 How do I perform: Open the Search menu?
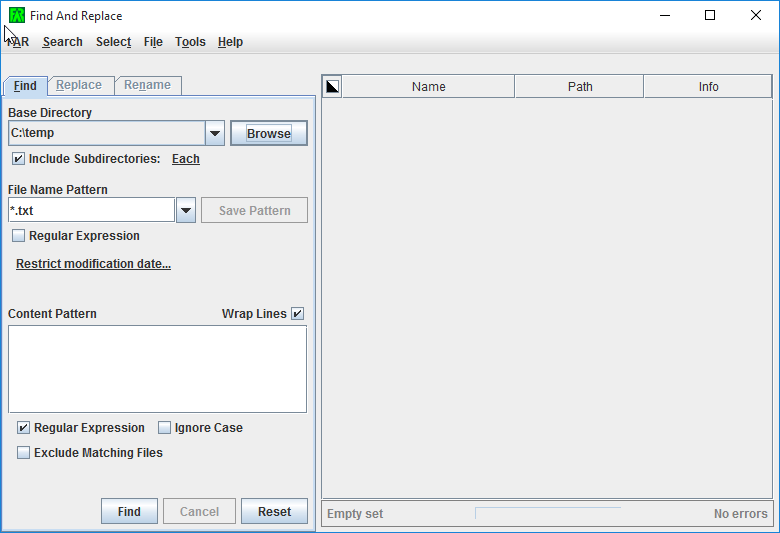(x=62, y=42)
